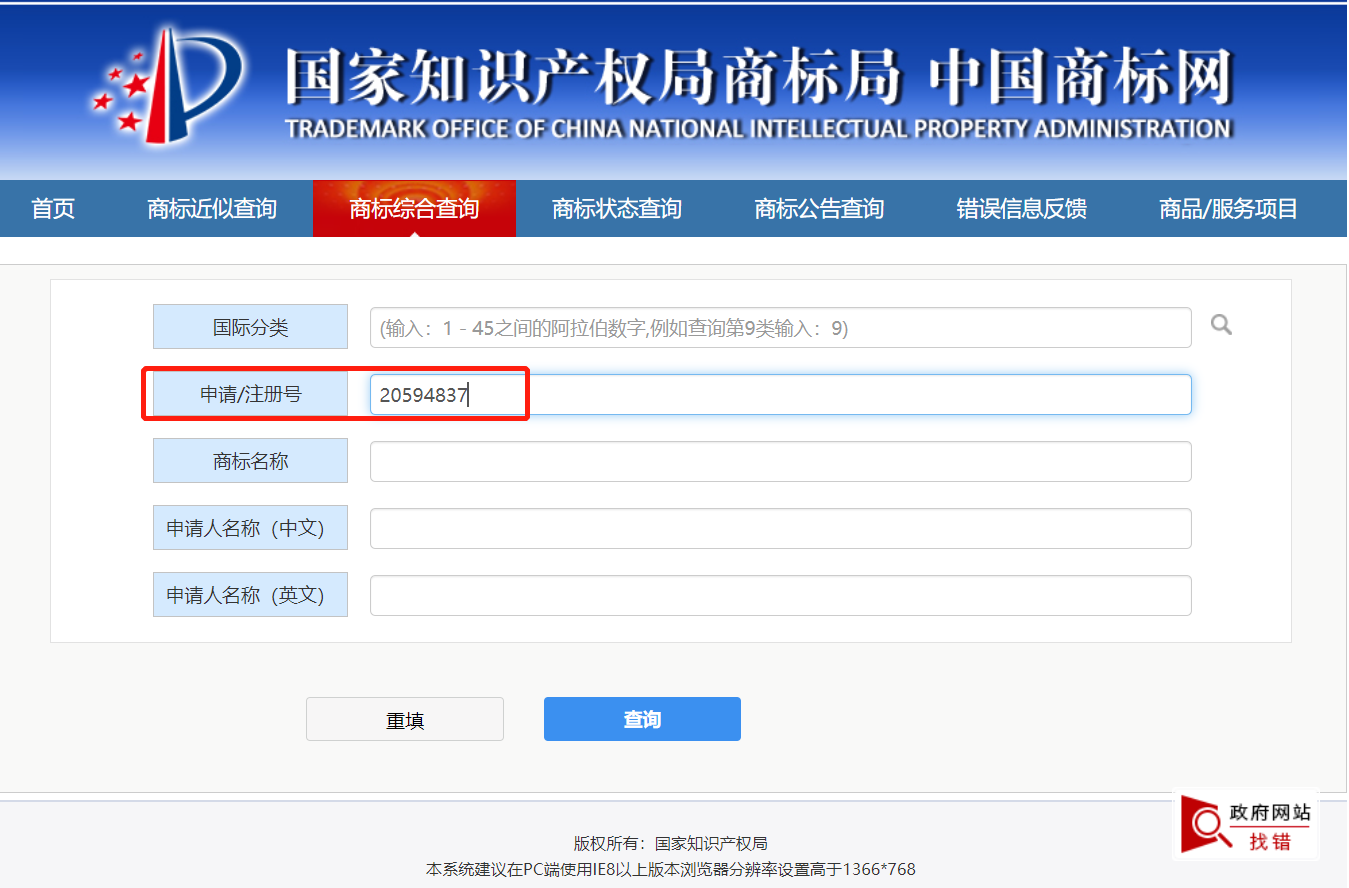
Task: Click the English TRADEMARK OFFICE header subtitle
Action: [x=758, y=129]
